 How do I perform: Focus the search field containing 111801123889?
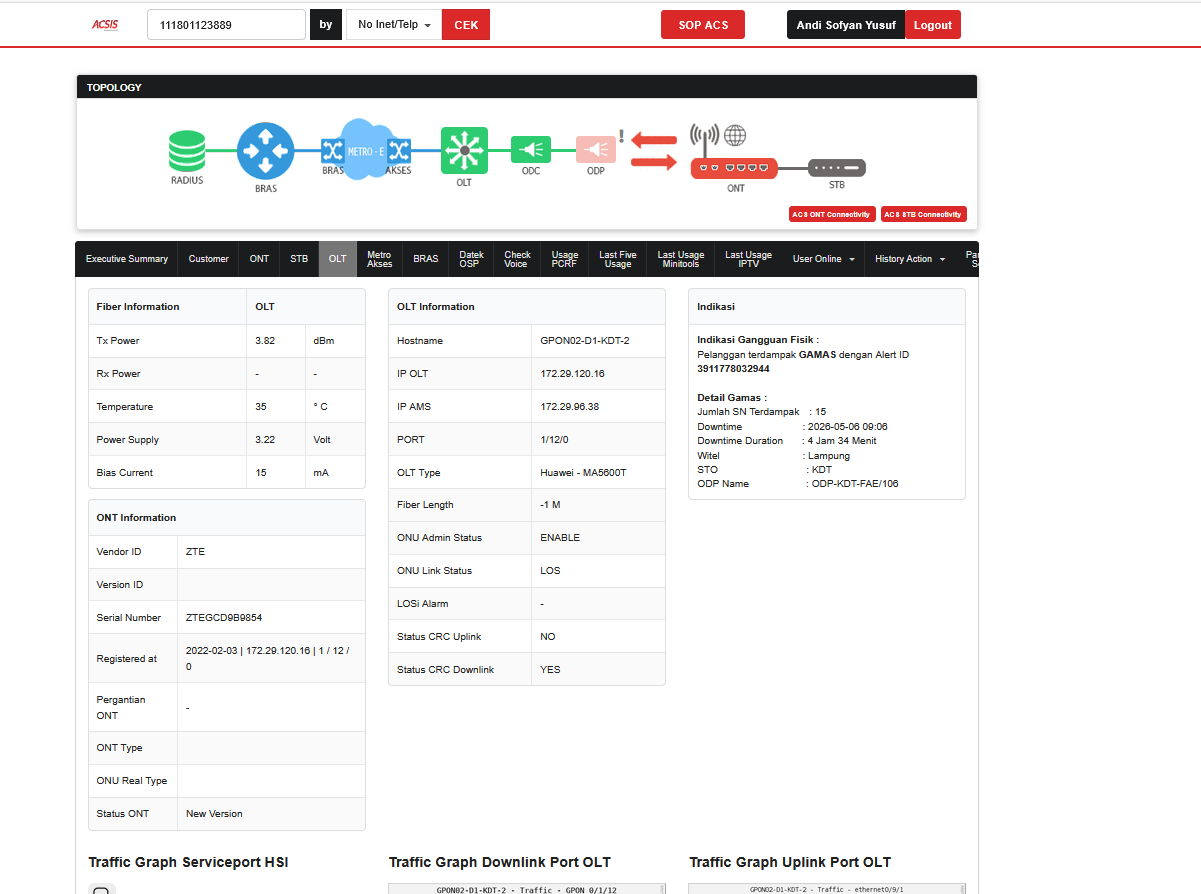[226, 25]
